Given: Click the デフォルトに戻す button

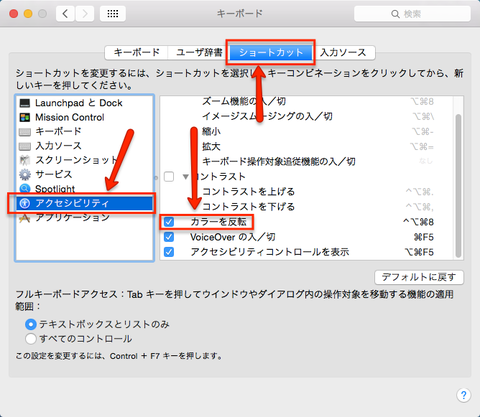Looking at the screenshot, I should (419, 277).
